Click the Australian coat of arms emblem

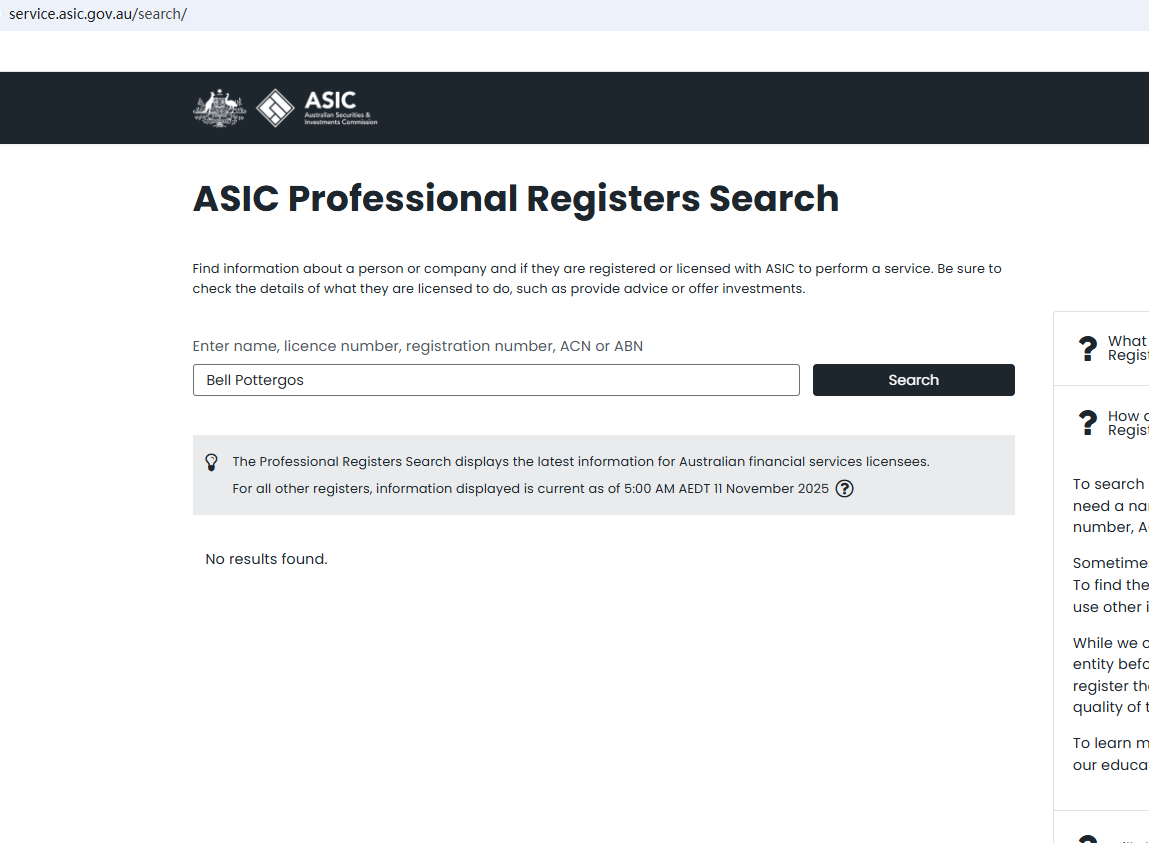click(x=219, y=108)
